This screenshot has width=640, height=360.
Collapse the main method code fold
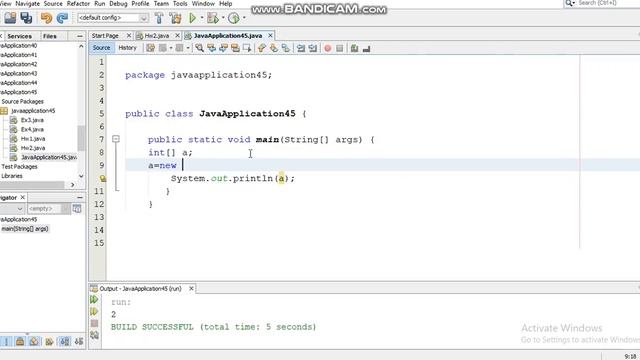coord(116,139)
